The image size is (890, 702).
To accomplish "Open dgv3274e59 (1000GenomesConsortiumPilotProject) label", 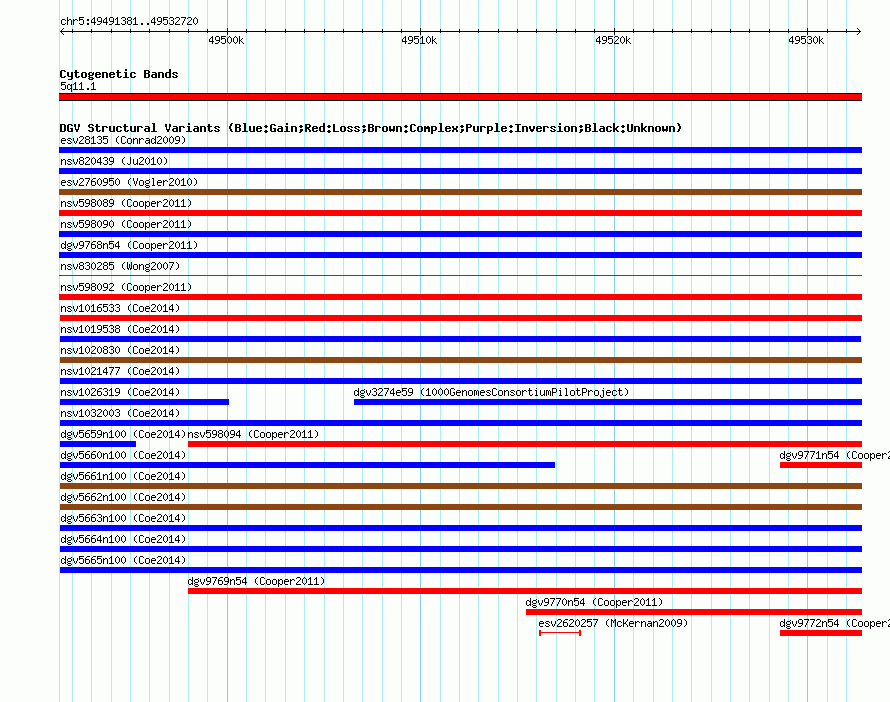I will (x=491, y=392).
